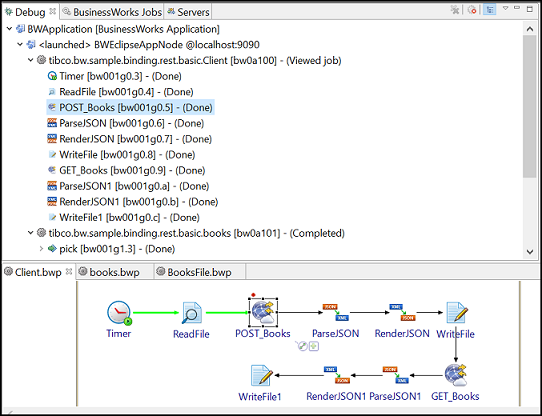Click the debug tree scrollbar down arrow
This screenshot has height=416, width=542.
pyautogui.click(x=530, y=251)
